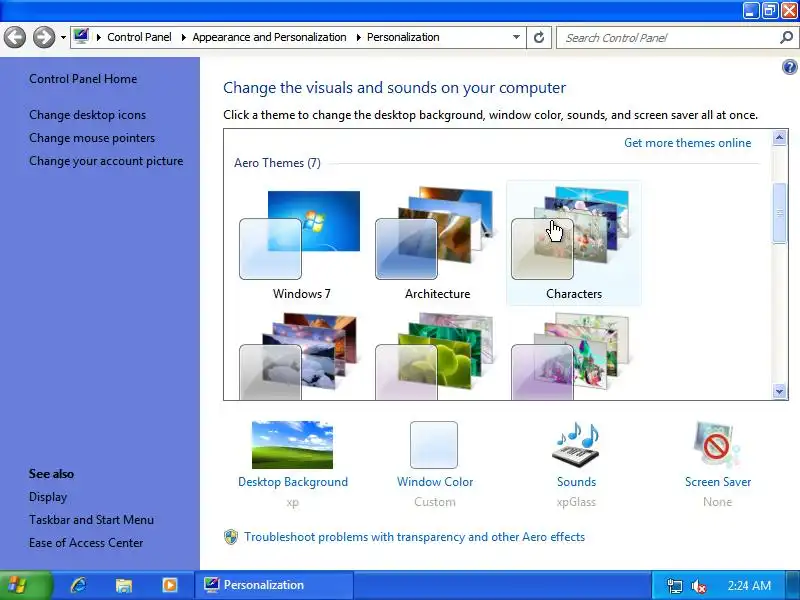Open Sounds keyboard and notes icon
The width and height of the screenshot is (800, 600).
tap(576, 444)
